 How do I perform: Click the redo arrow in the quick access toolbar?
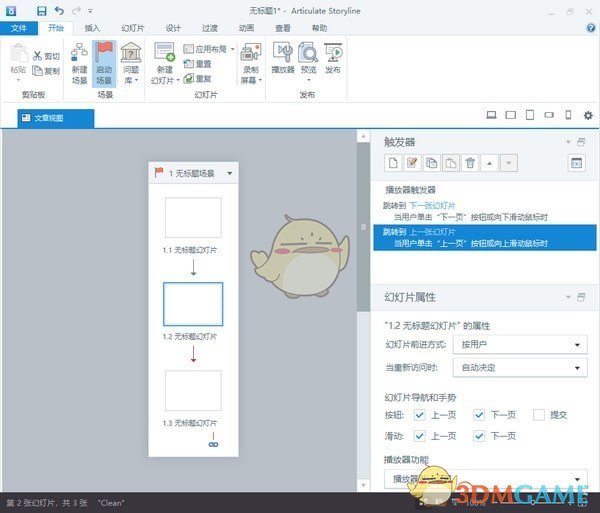[77, 11]
